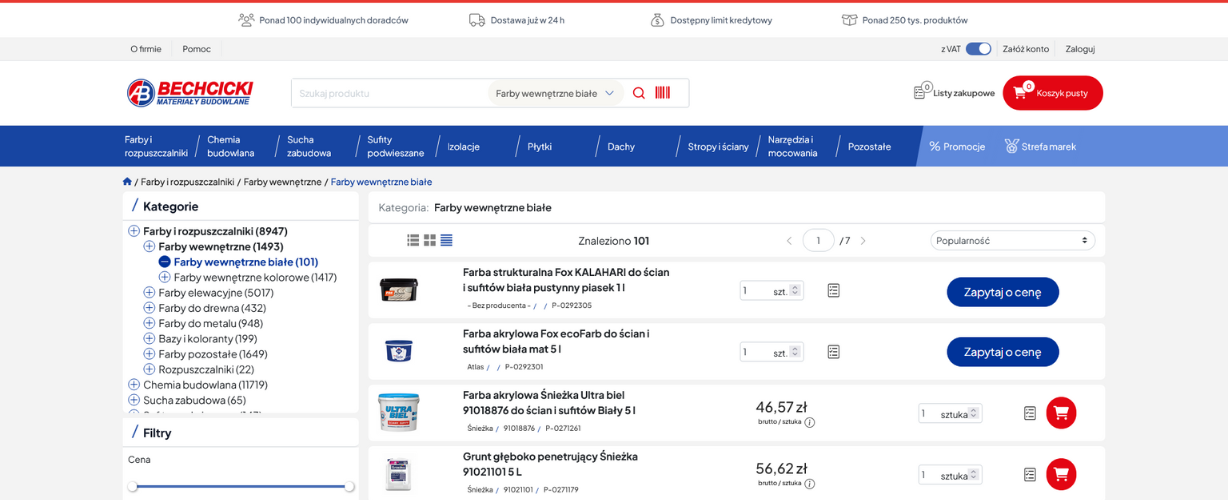Click the search magnifier icon
Viewport: 1228px width, 500px height.
coord(639,93)
